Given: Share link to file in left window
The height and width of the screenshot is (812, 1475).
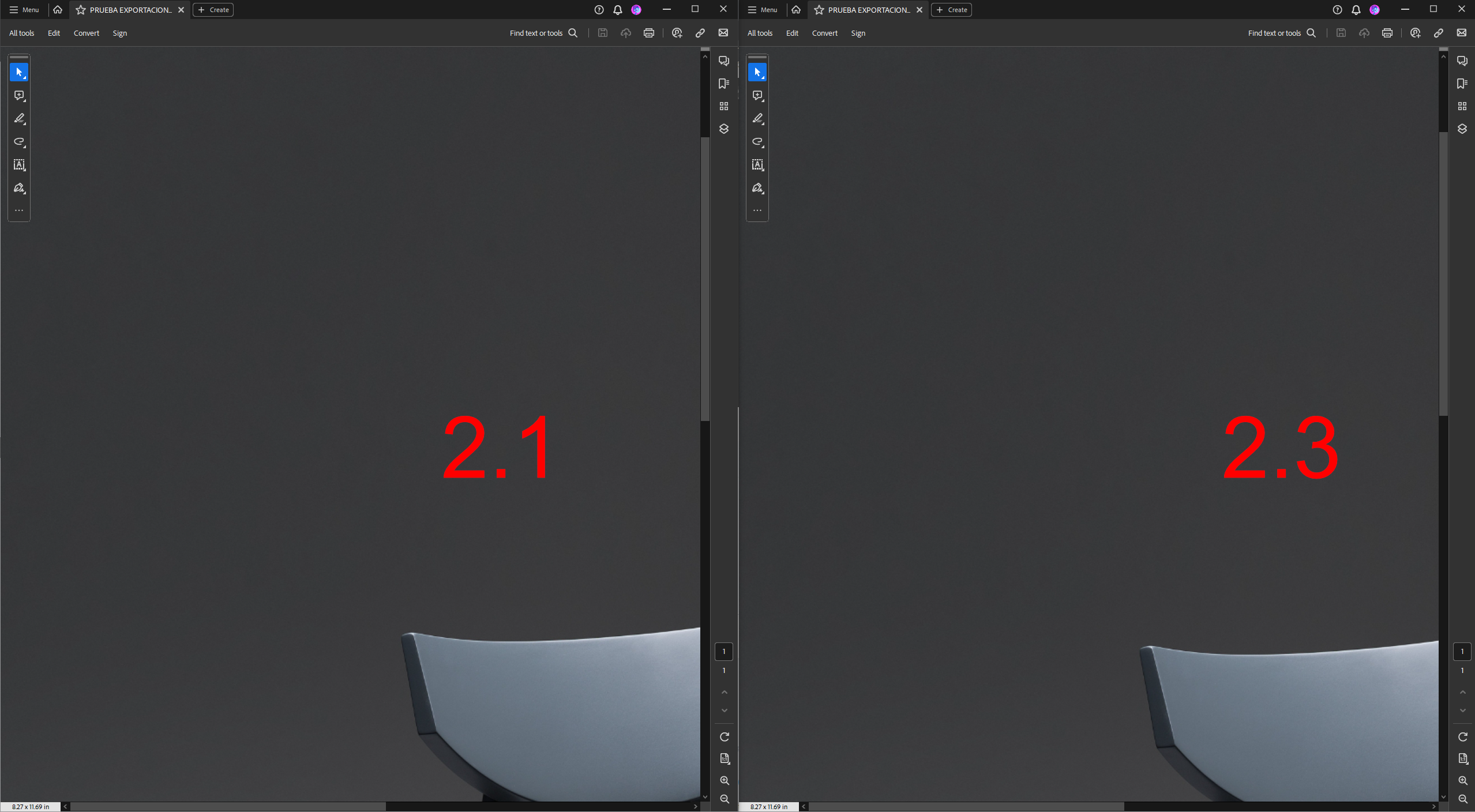Looking at the screenshot, I should 700,33.
